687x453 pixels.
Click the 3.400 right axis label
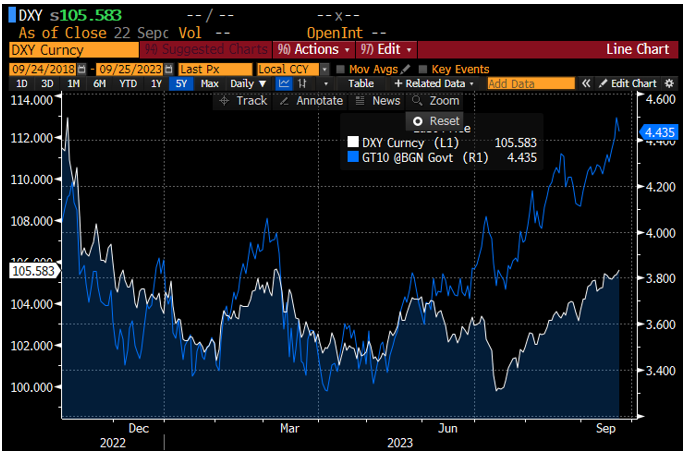[661, 371]
